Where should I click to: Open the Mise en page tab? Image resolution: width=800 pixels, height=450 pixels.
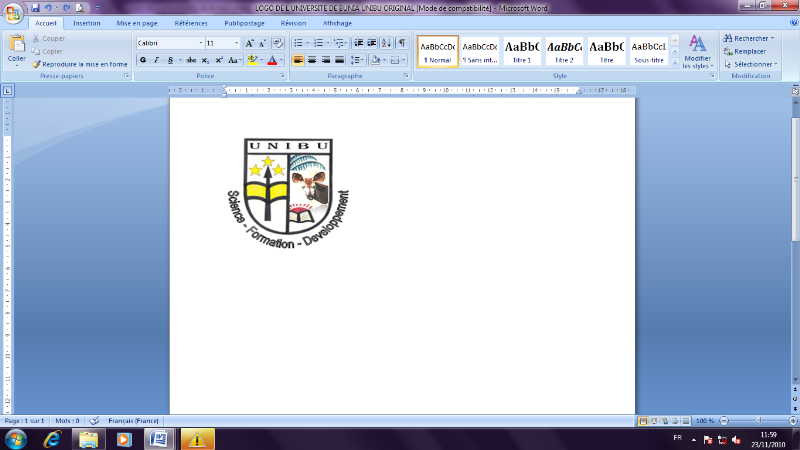pyautogui.click(x=137, y=21)
